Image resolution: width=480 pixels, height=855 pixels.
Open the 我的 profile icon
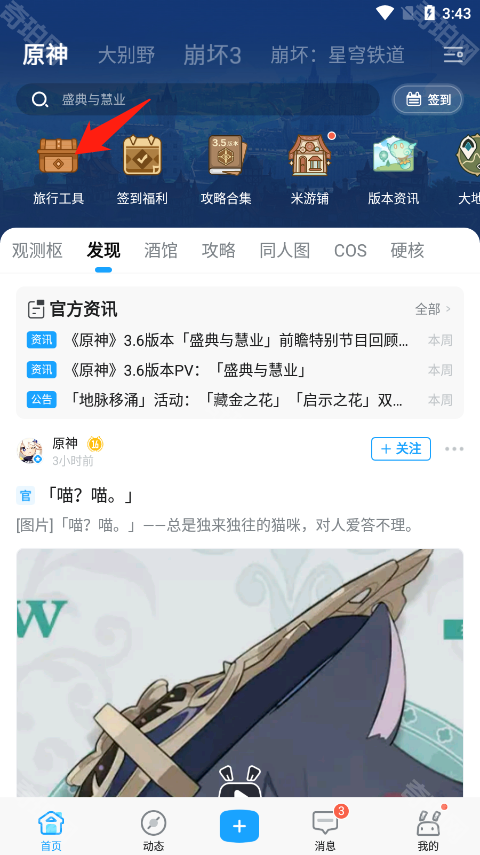428,822
